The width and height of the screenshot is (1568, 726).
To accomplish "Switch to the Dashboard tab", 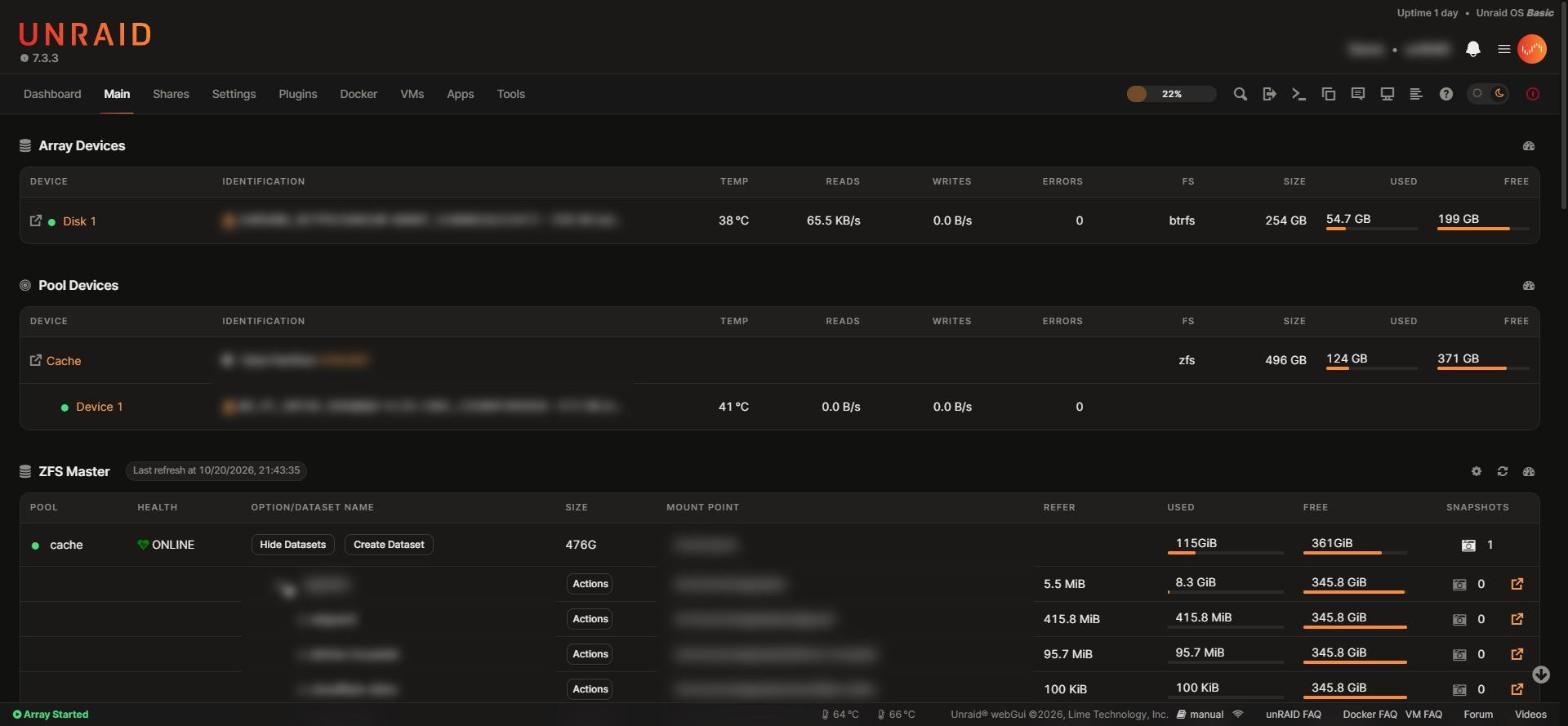I will (52, 94).
